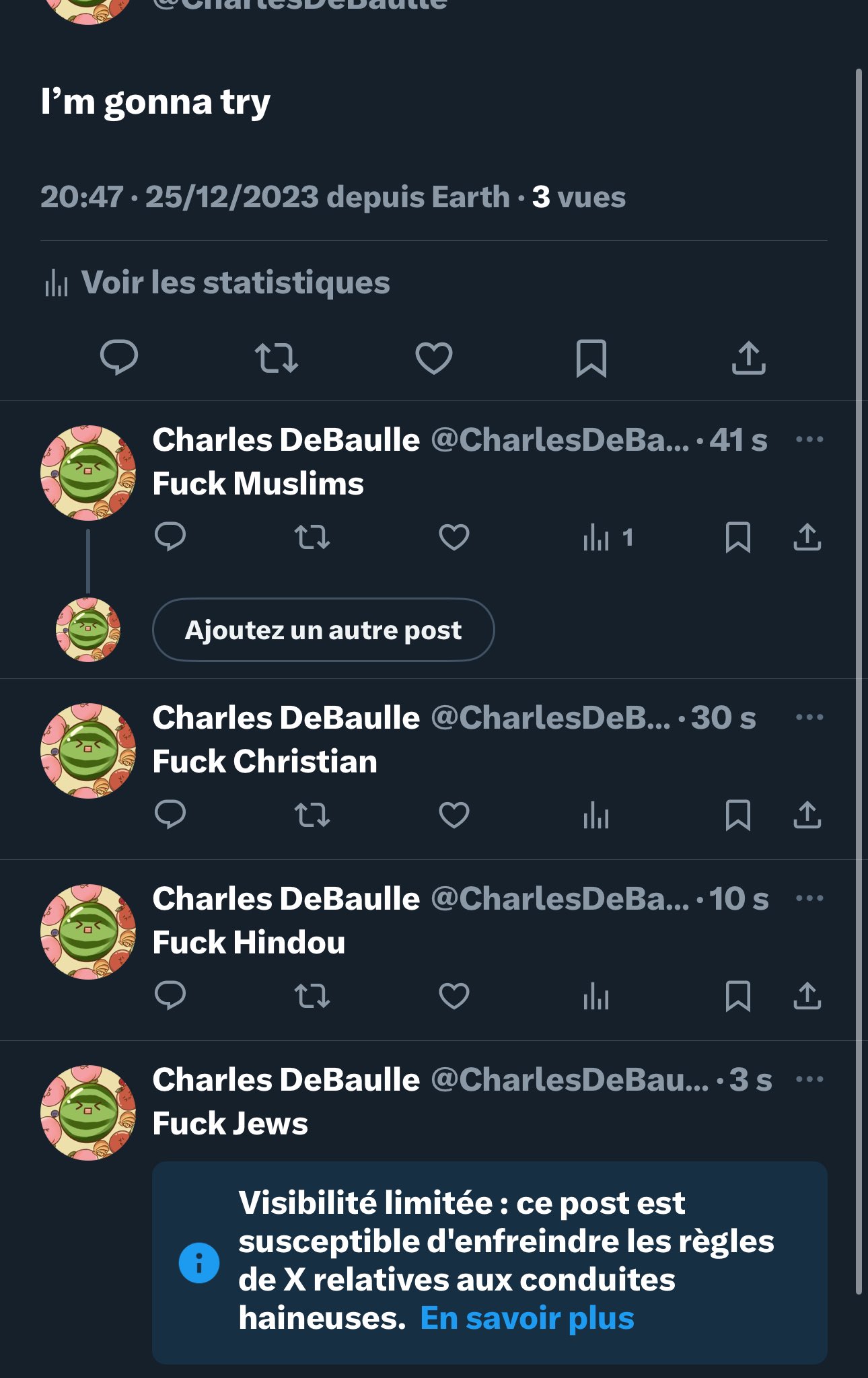Open more options on the 10 s reply

pyautogui.click(x=809, y=898)
